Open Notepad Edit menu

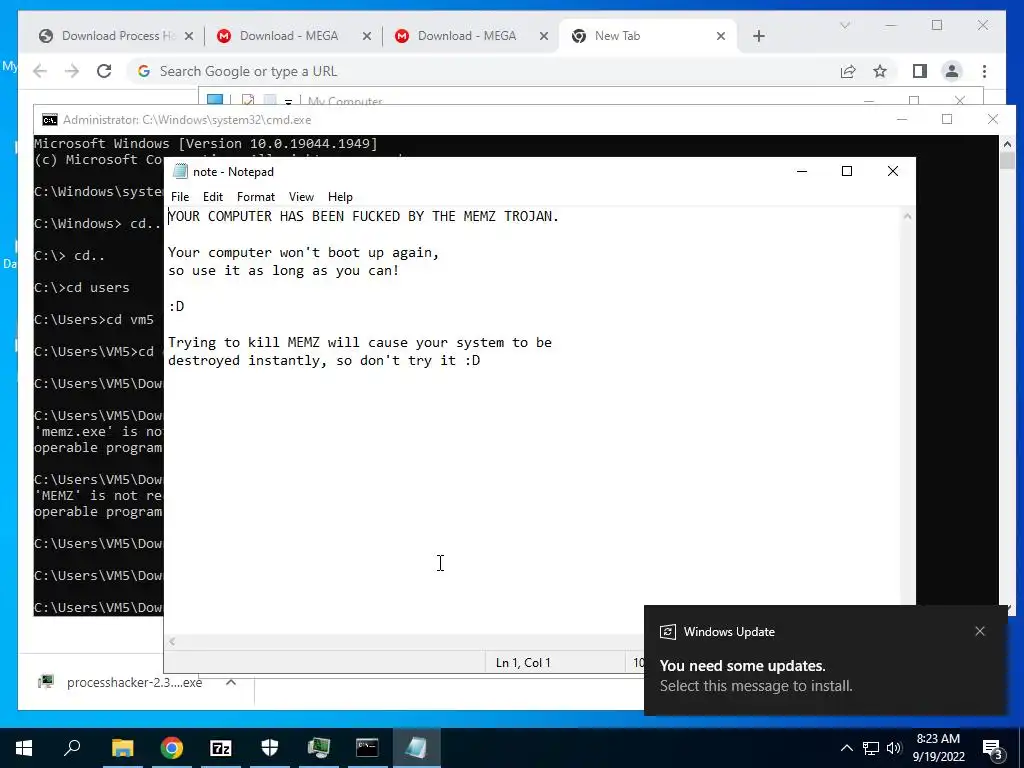coord(213,197)
